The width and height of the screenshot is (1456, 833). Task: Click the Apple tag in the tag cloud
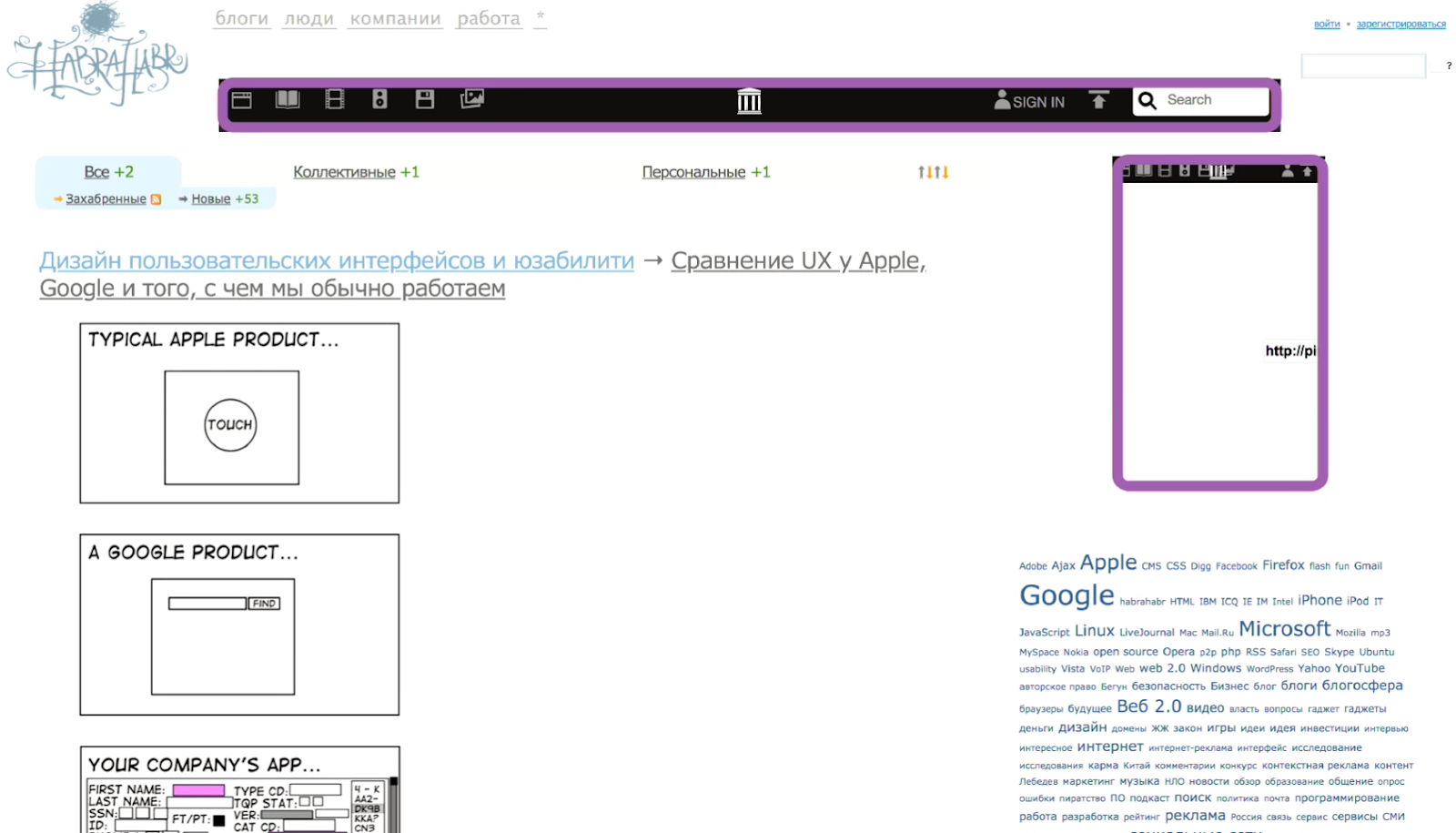[1108, 563]
